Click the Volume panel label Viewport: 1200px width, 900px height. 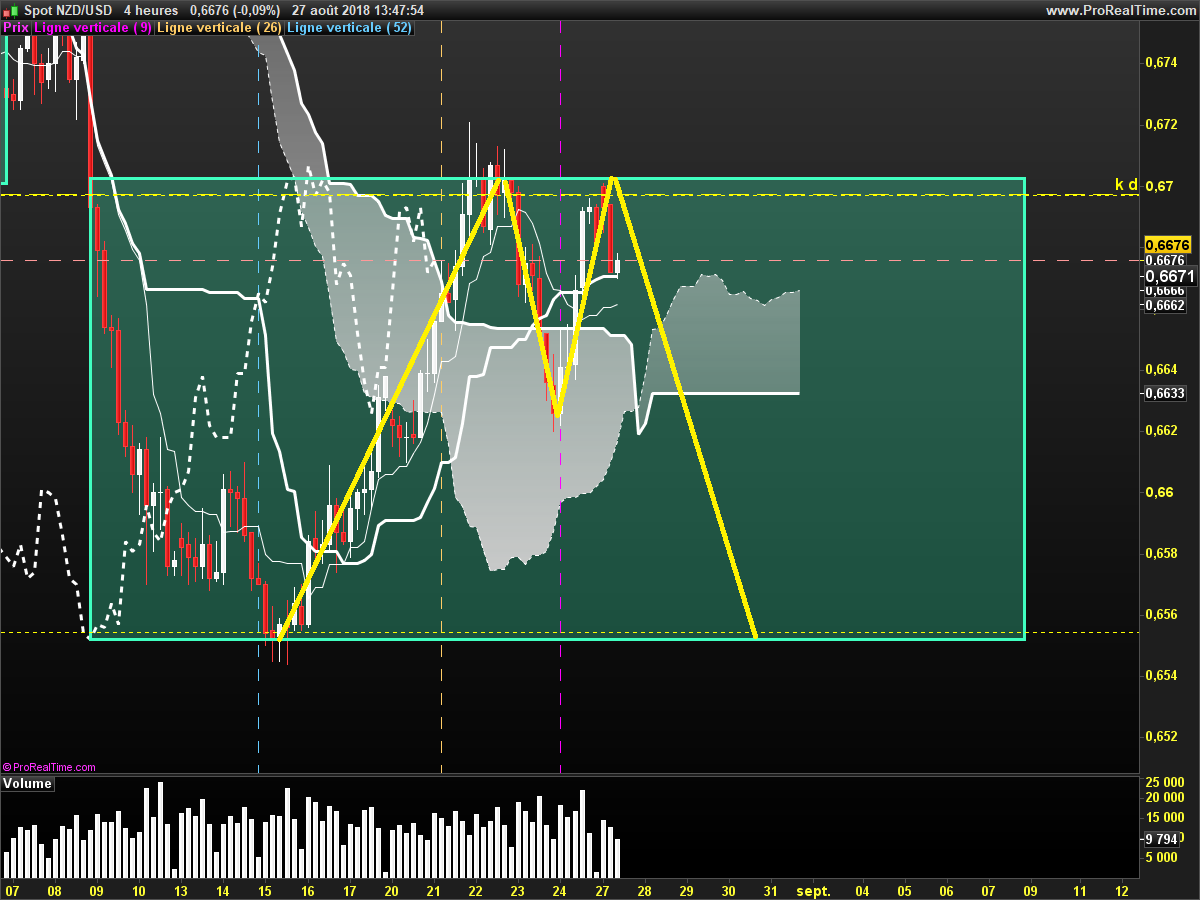(27, 784)
